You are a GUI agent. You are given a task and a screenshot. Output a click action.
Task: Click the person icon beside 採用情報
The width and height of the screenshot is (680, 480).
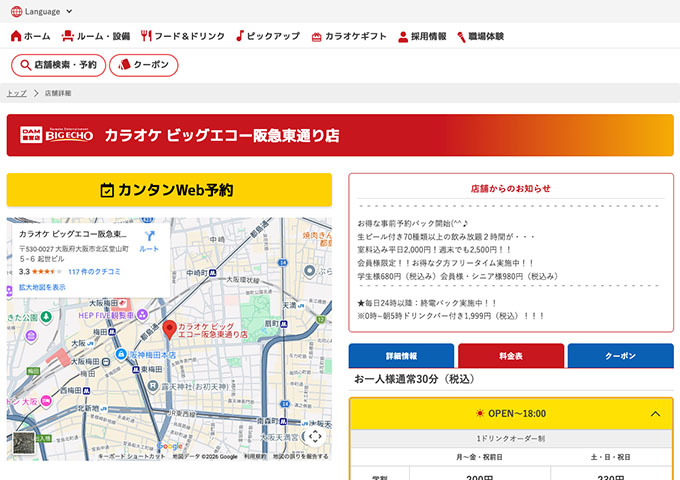tap(403, 37)
